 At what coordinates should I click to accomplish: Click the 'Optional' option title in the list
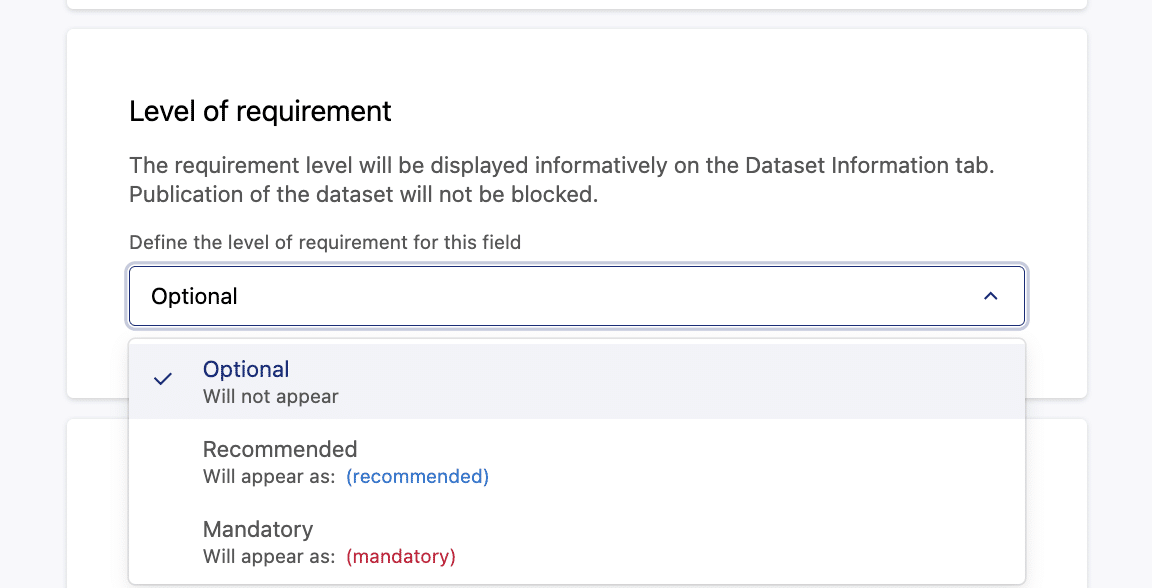(x=246, y=369)
